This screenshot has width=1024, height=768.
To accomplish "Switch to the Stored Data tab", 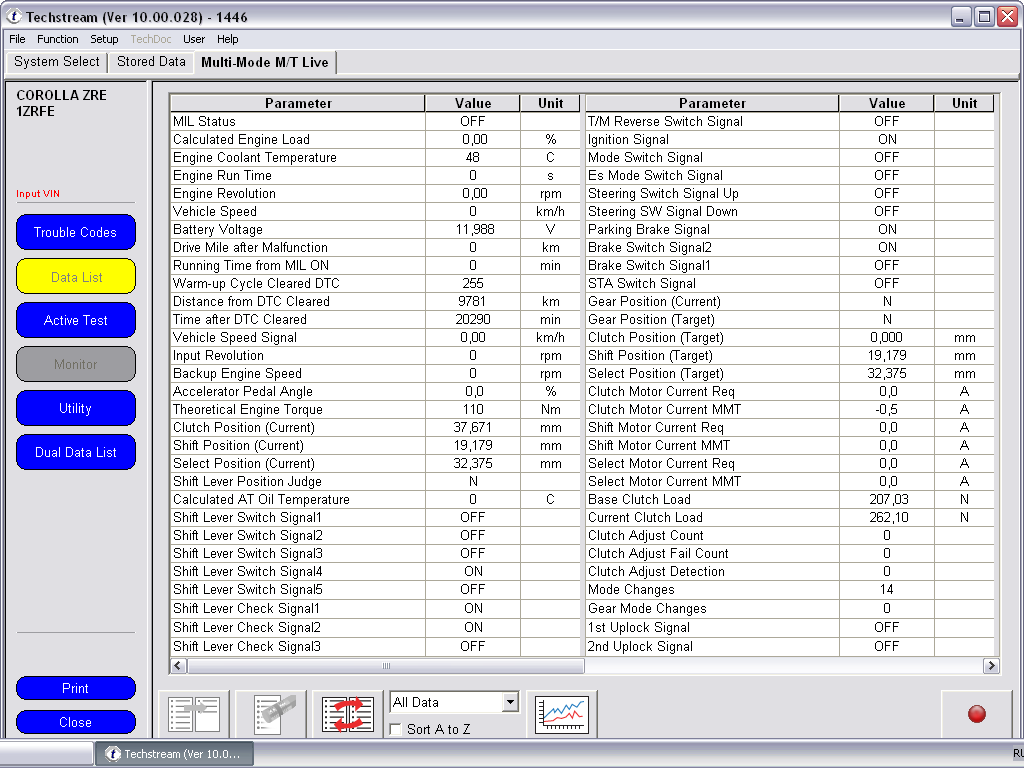I will click(x=151, y=62).
